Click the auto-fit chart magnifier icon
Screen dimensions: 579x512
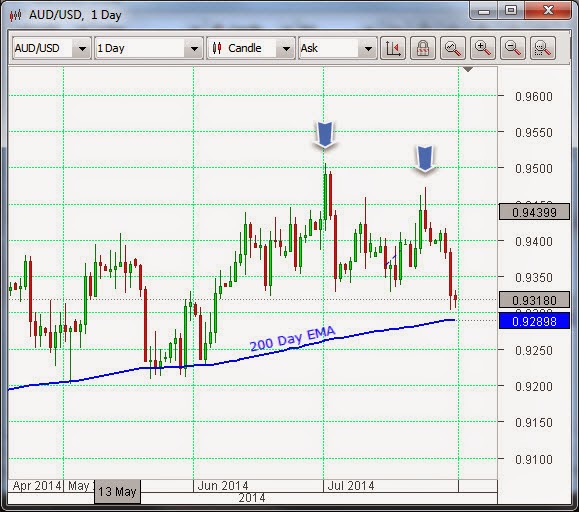[453, 48]
